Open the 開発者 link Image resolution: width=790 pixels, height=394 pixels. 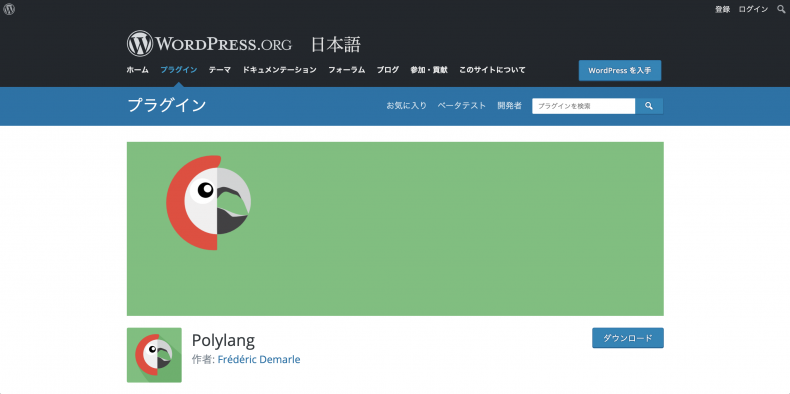(509, 106)
